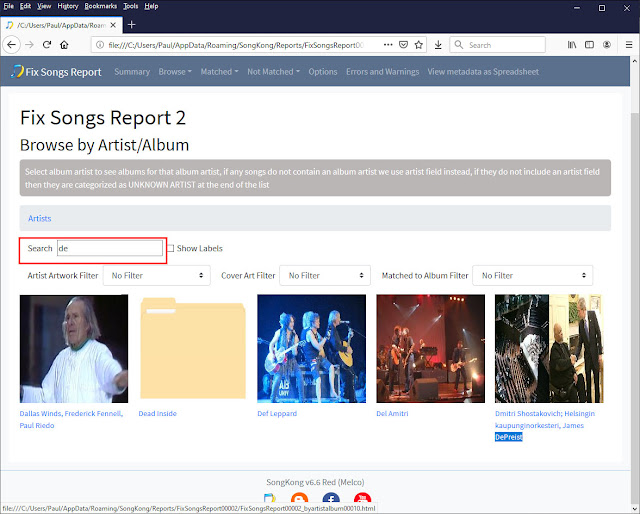The width and height of the screenshot is (640, 514).
Task: Open the Help menu
Action: [151, 6]
